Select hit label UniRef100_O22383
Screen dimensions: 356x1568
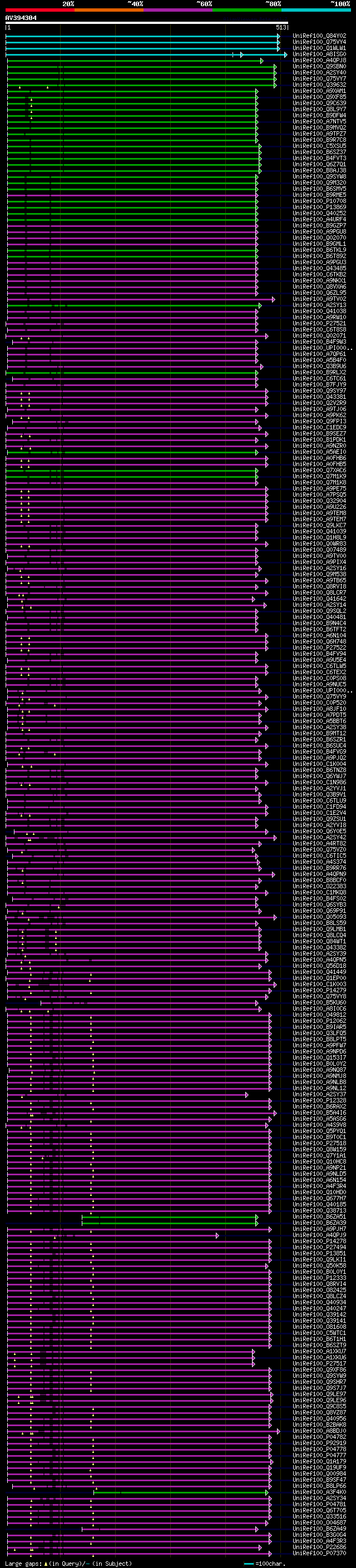pos(319,886)
